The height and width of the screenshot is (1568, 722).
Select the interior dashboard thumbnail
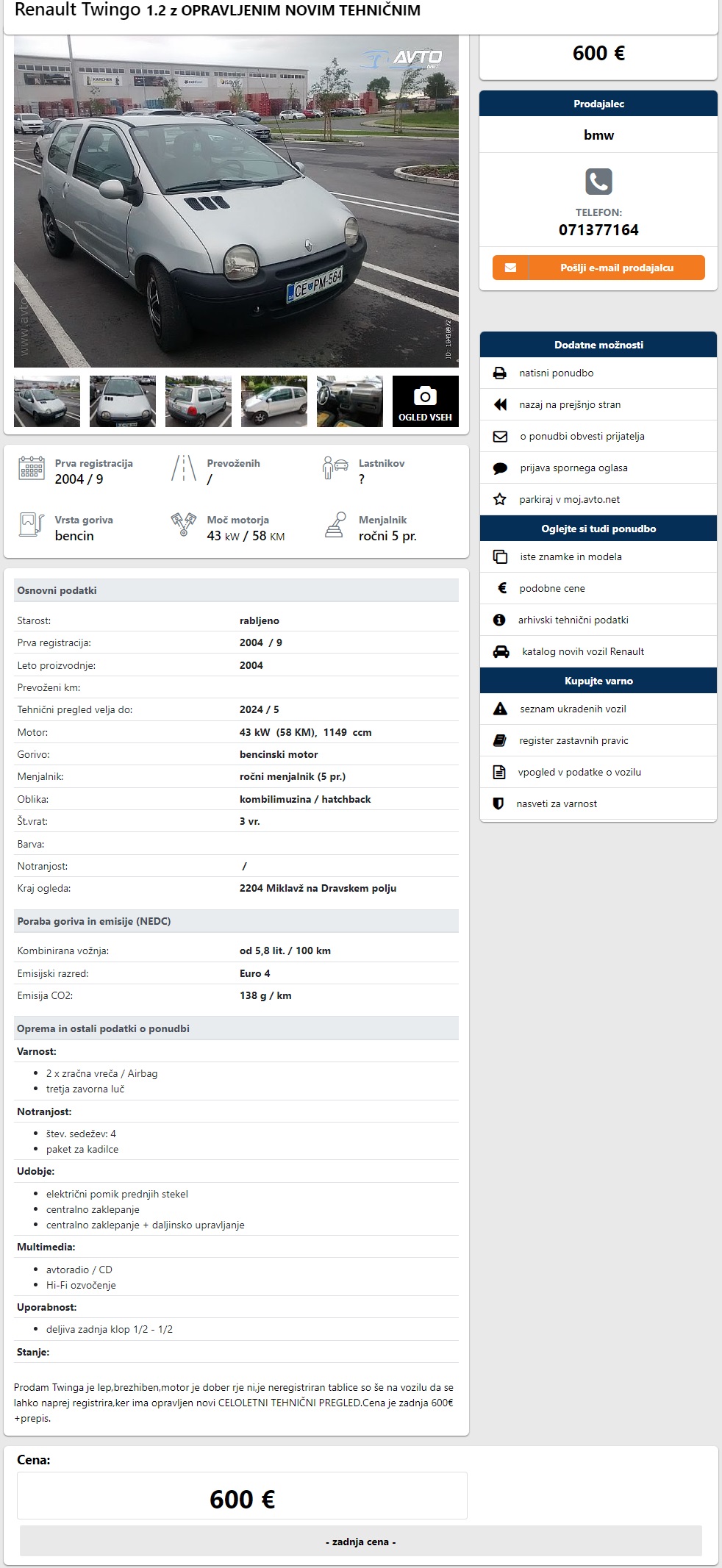pos(350,401)
